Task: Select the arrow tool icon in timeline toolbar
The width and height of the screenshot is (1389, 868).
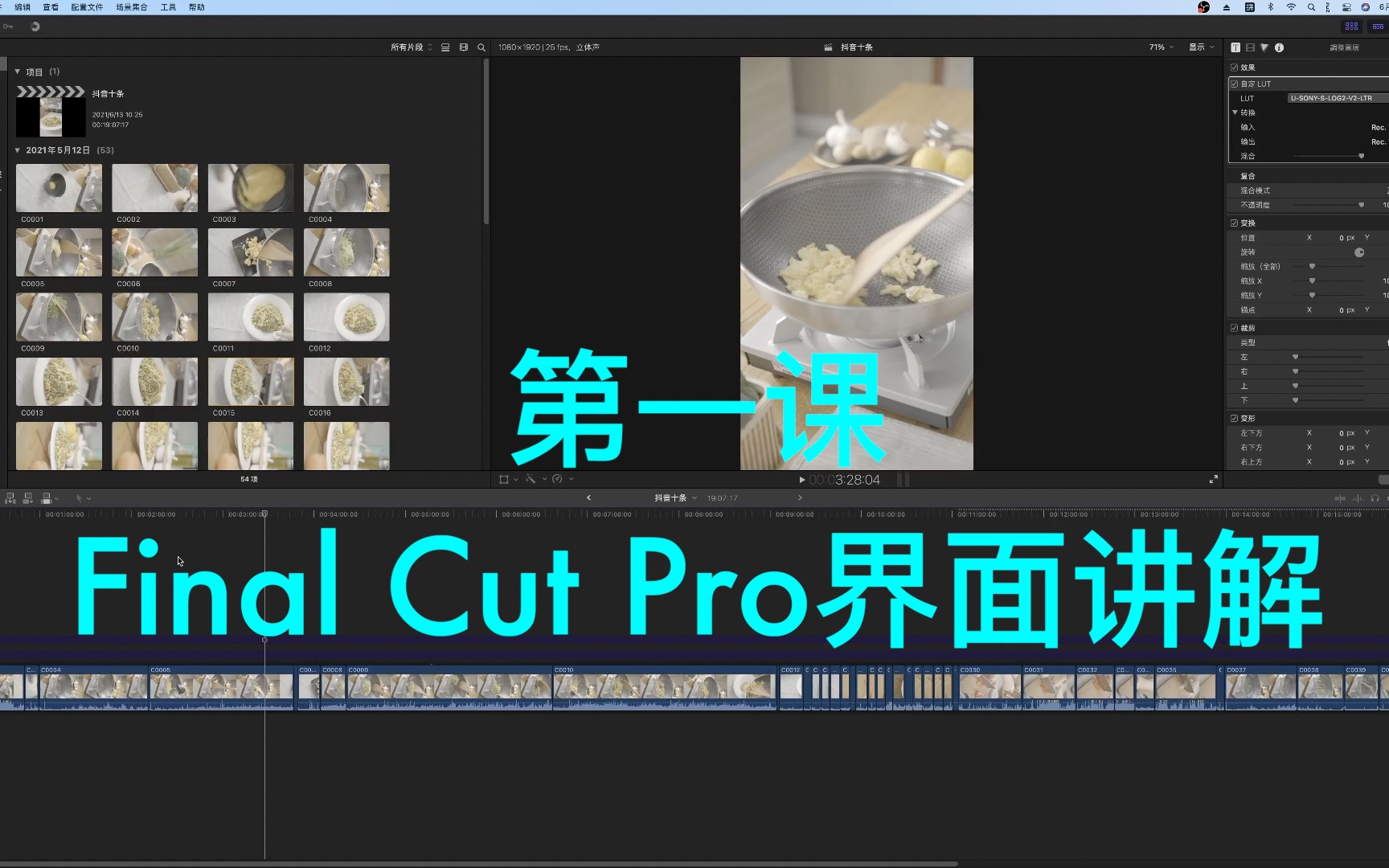Action: click(x=79, y=498)
